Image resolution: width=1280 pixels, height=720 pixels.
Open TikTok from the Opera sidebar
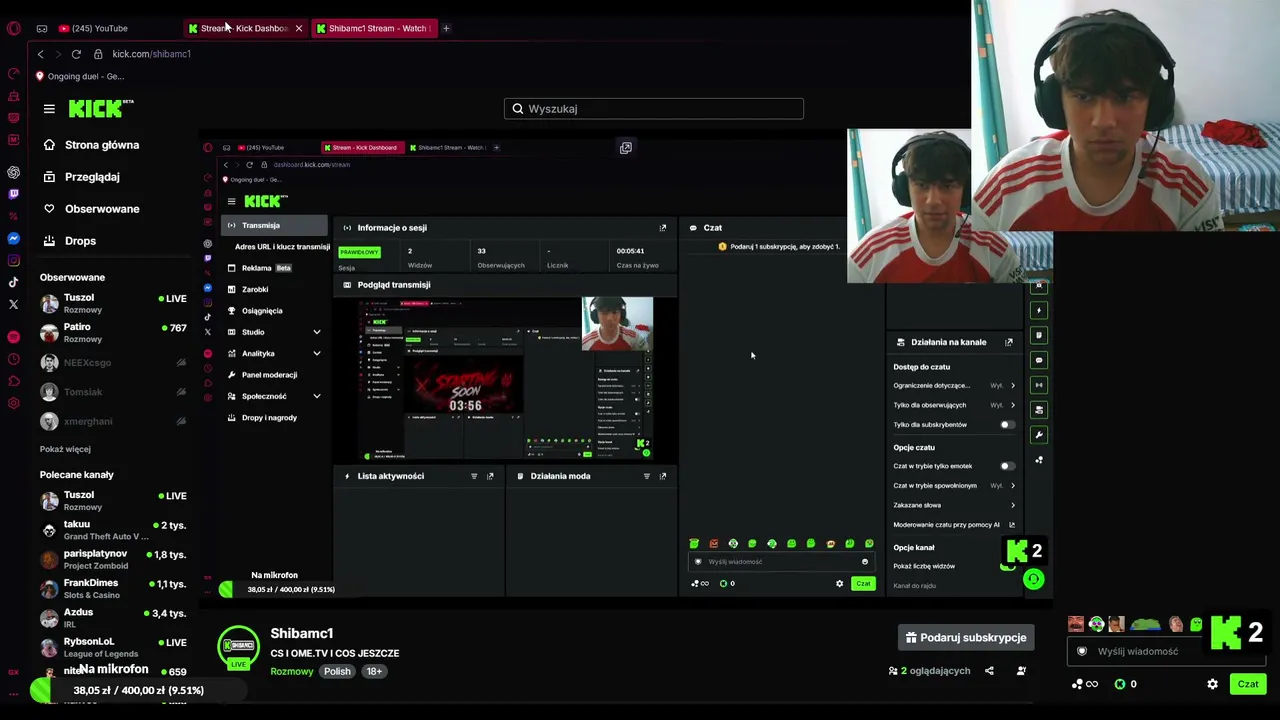14,282
